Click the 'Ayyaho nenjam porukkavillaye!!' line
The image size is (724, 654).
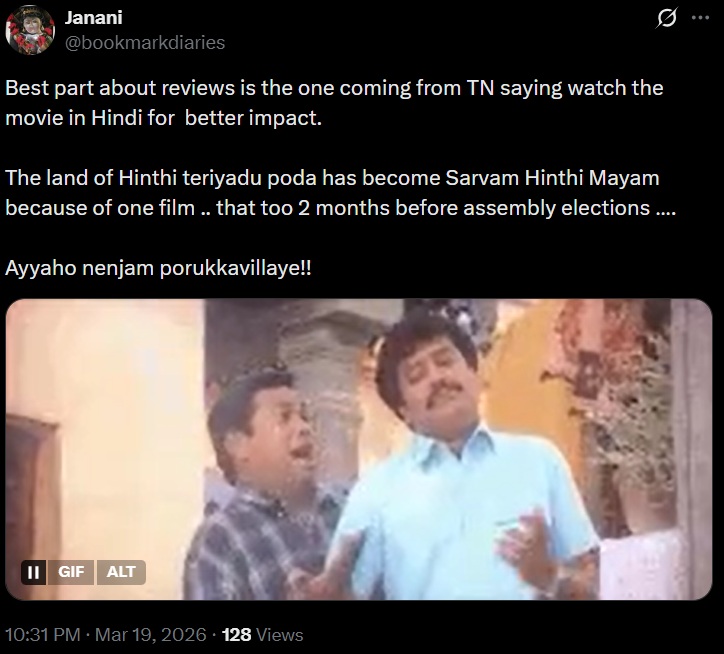click(x=158, y=268)
